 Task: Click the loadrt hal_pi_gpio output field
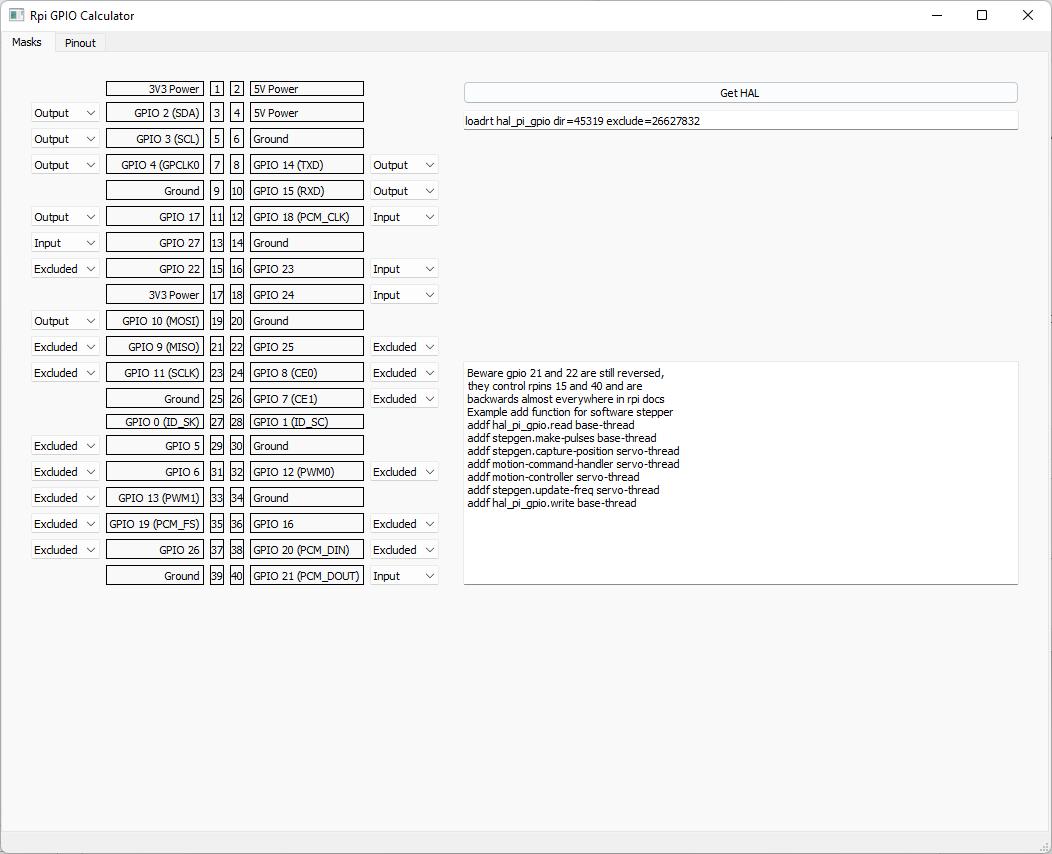coord(740,121)
